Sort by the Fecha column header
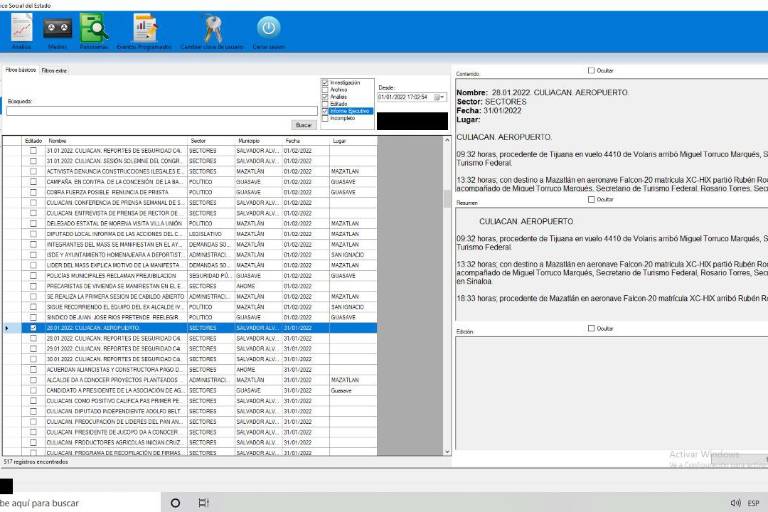Viewport: 768px width, 512px height. coord(292,141)
